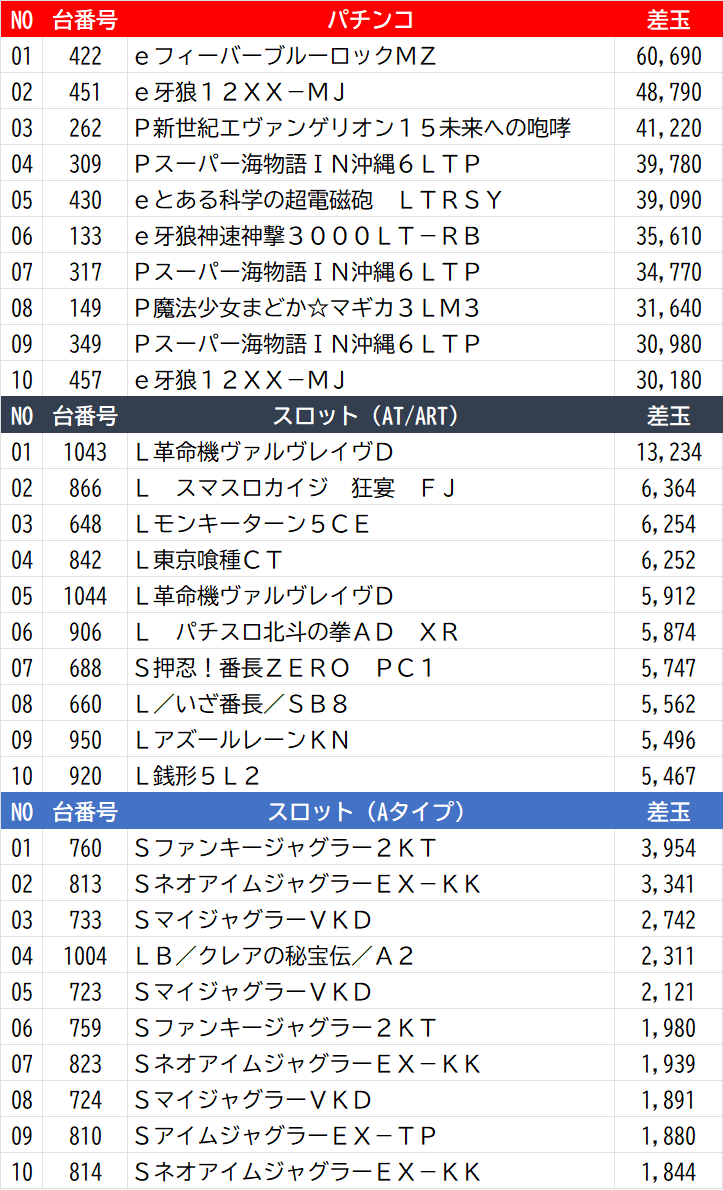Click machine number 759
The image size is (723, 1190).
85,1028
